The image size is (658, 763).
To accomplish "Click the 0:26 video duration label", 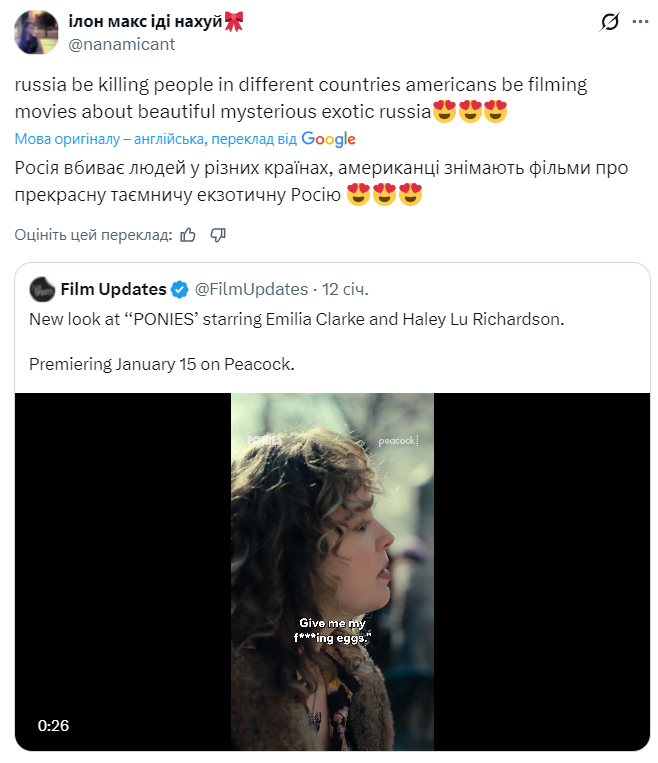I will point(53,725).
